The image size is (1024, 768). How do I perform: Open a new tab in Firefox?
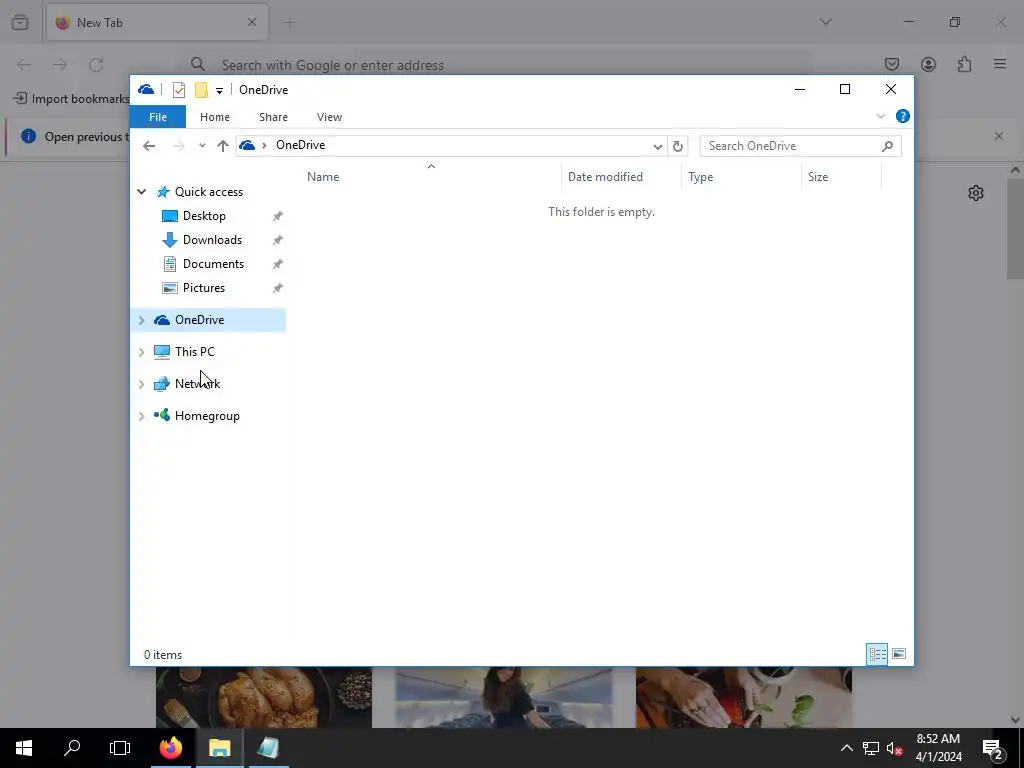coord(289,23)
